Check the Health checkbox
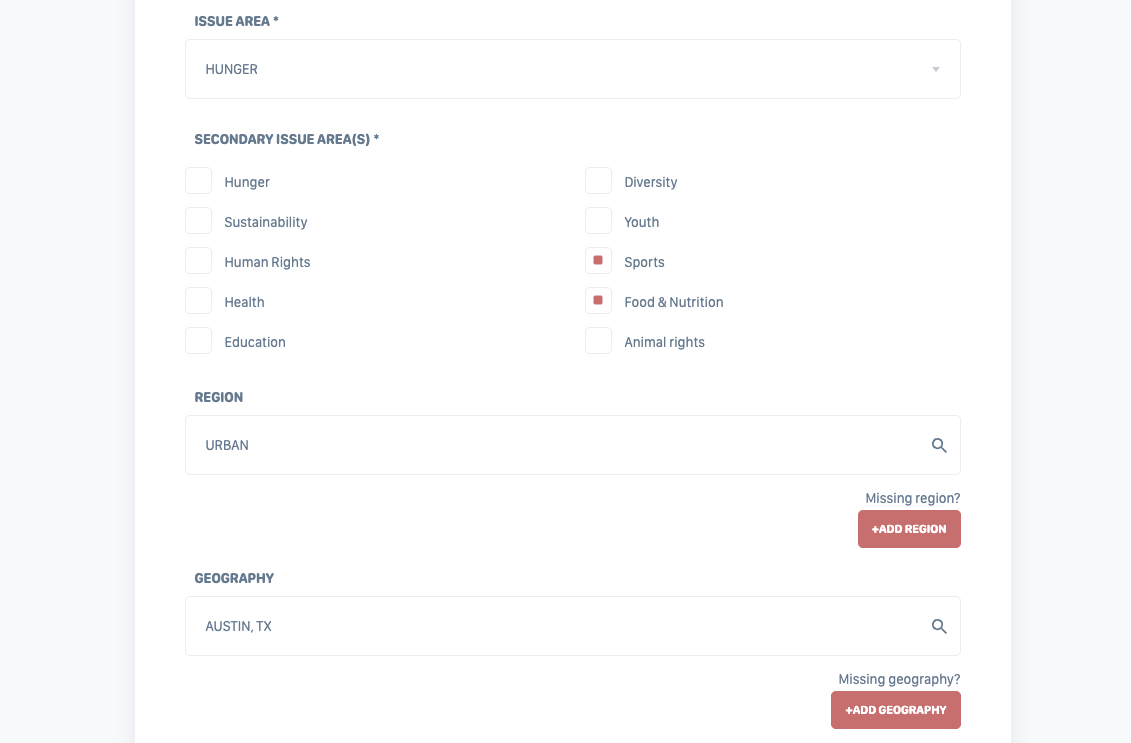1131x743 pixels. point(198,300)
